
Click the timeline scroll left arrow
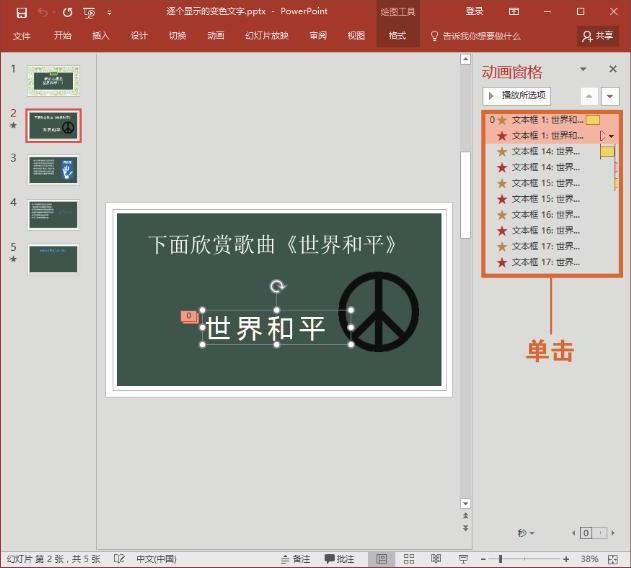click(573, 533)
